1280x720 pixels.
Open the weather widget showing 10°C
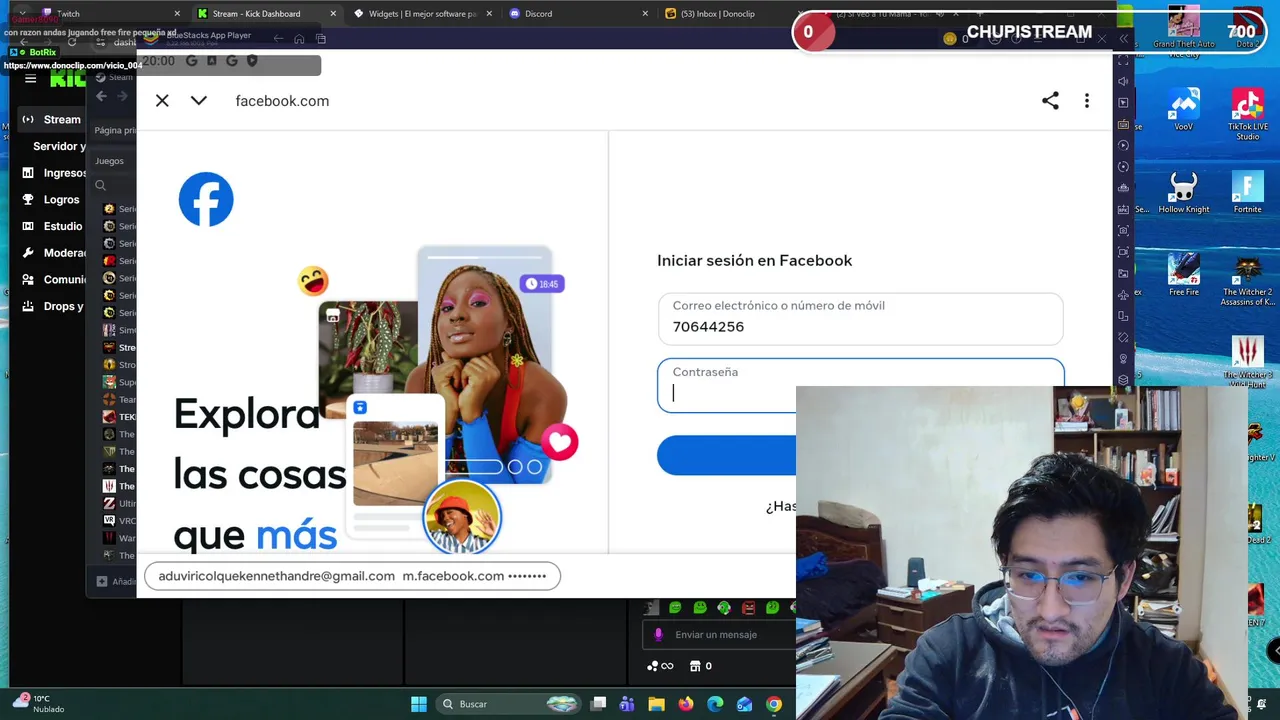click(x=38, y=703)
